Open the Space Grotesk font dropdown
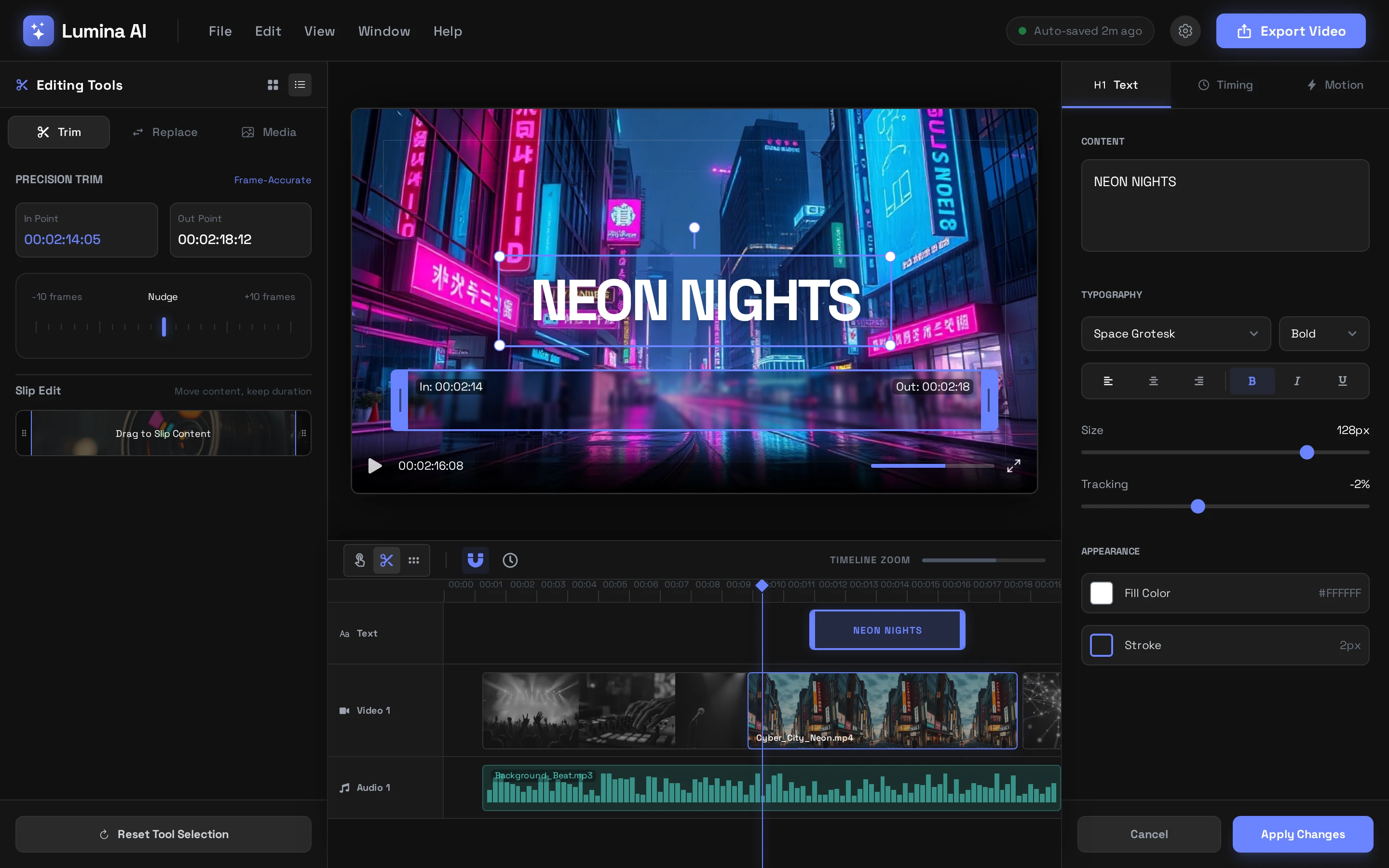Image resolution: width=1389 pixels, height=868 pixels. (1175, 334)
